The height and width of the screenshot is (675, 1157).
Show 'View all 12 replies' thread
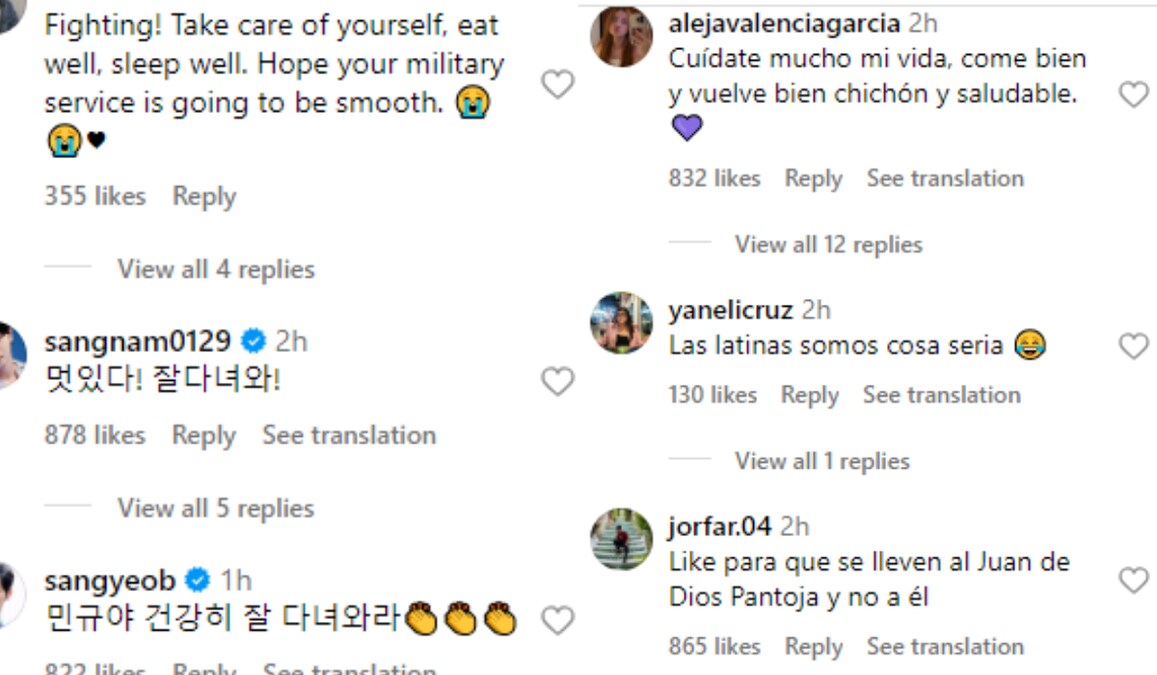click(x=828, y=245)
